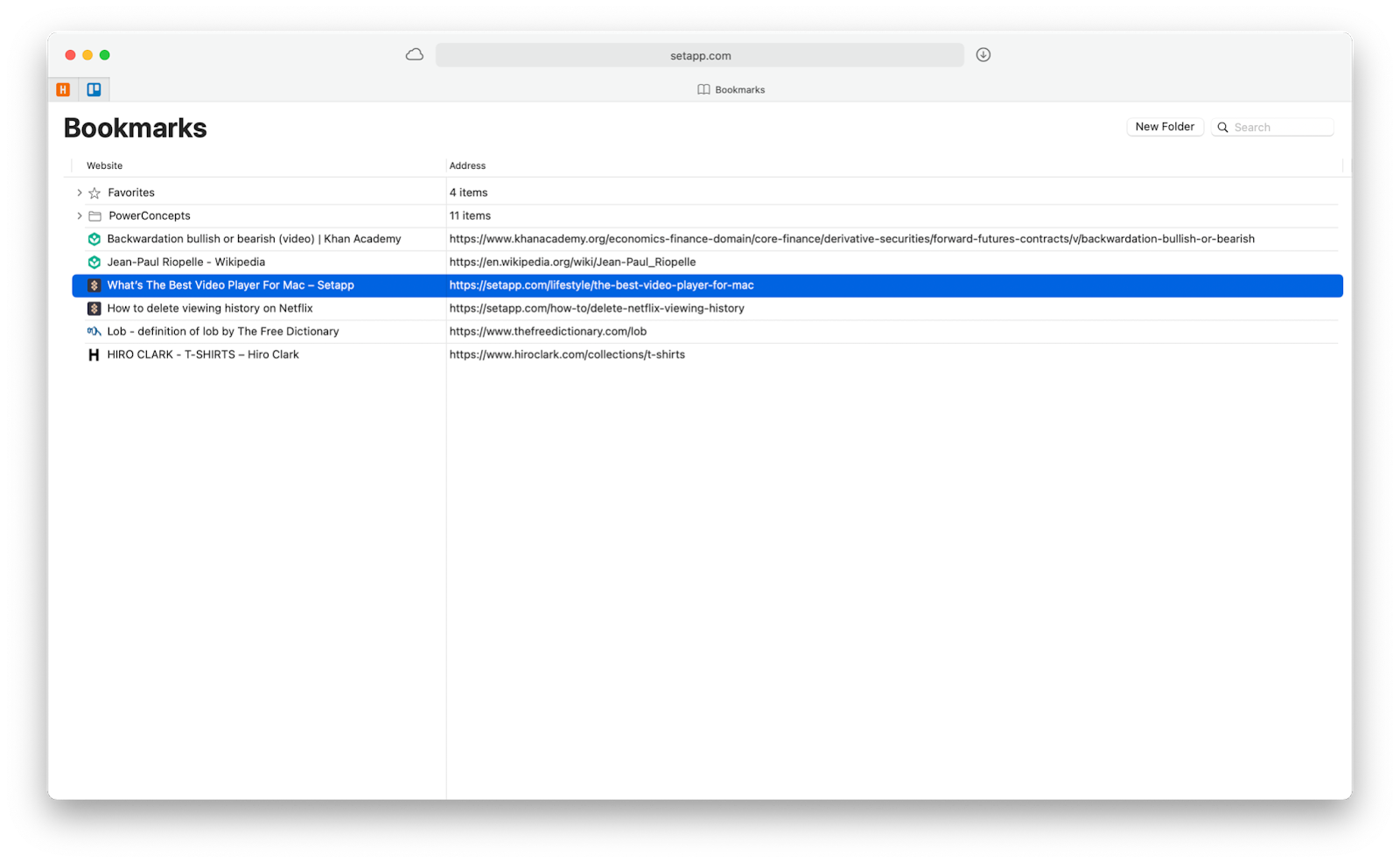This screenshot has height=863, width=1400.
Task: Sort by the Address column header
Action: pos(467,165)
